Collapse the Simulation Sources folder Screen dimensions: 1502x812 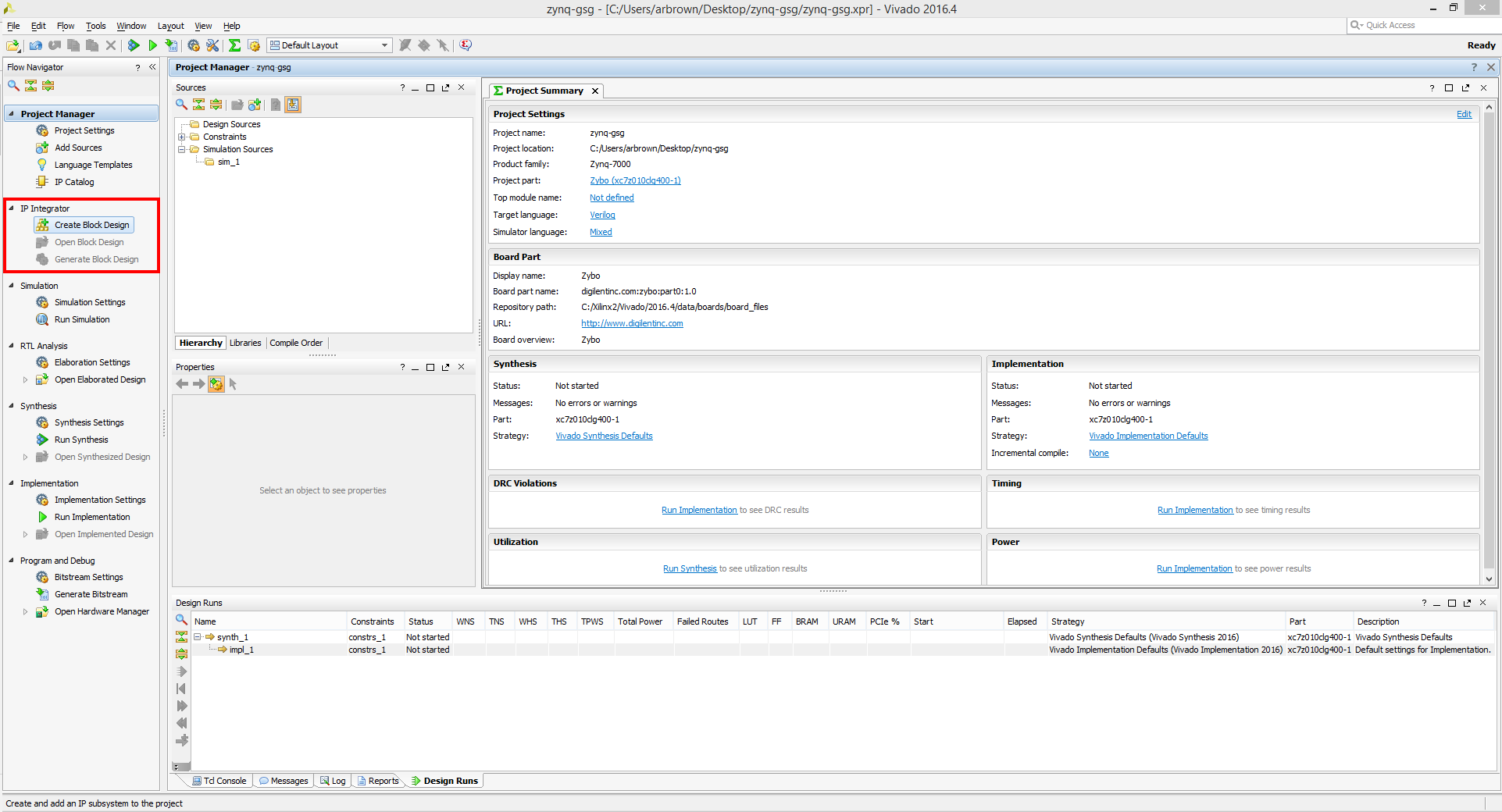point(181,149)
